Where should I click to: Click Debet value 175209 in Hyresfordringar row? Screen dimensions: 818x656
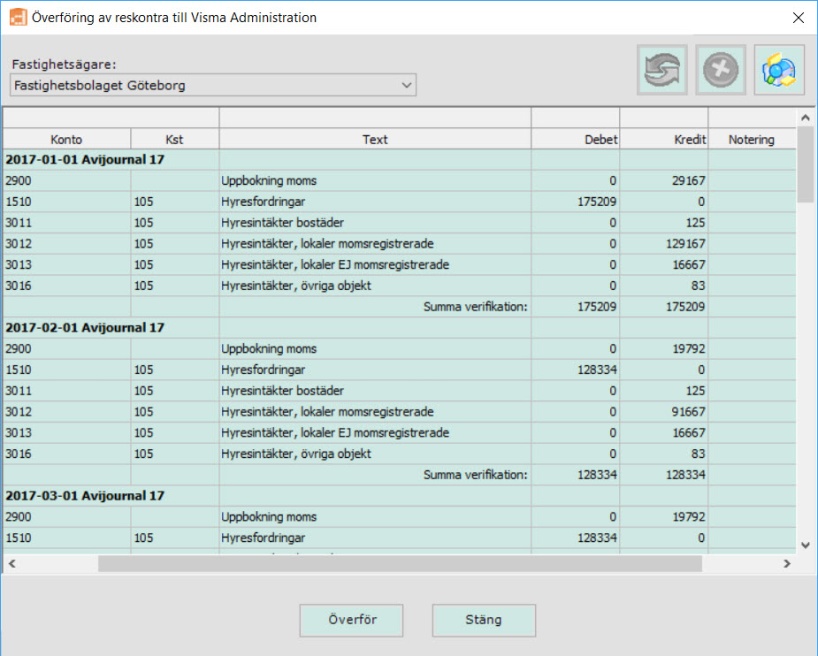click(597, 201)
